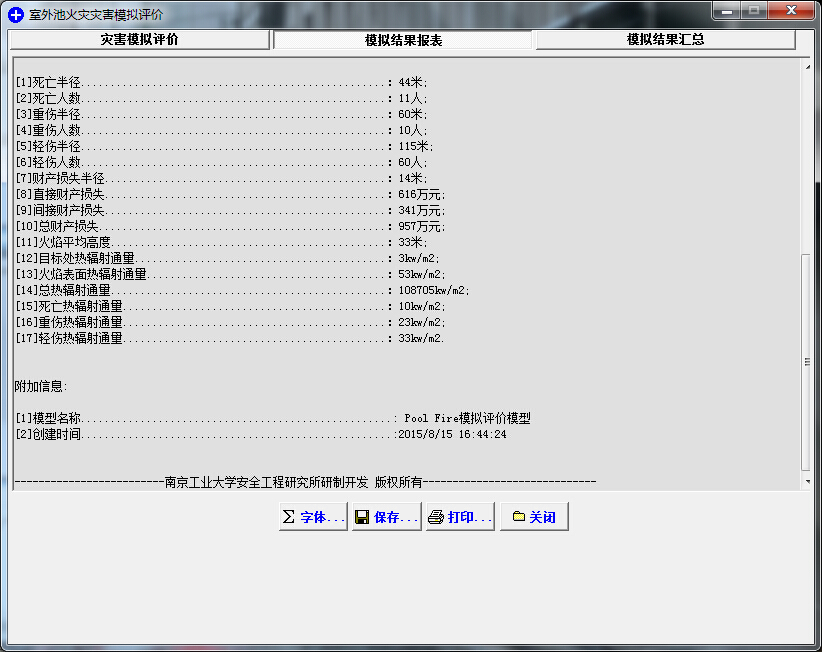Select the line [9]间接财产损失 341万元

230,210
